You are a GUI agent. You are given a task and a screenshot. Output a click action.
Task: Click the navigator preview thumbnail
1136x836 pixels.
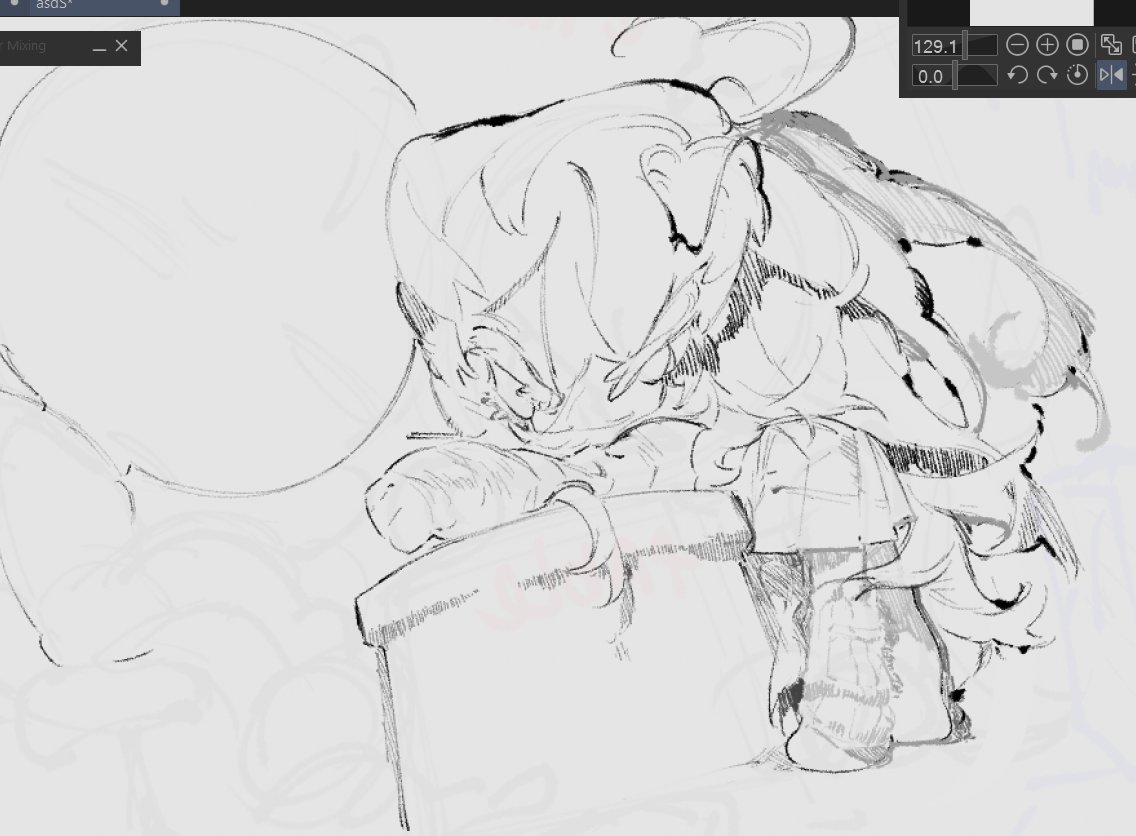(x=1032, y=12)
